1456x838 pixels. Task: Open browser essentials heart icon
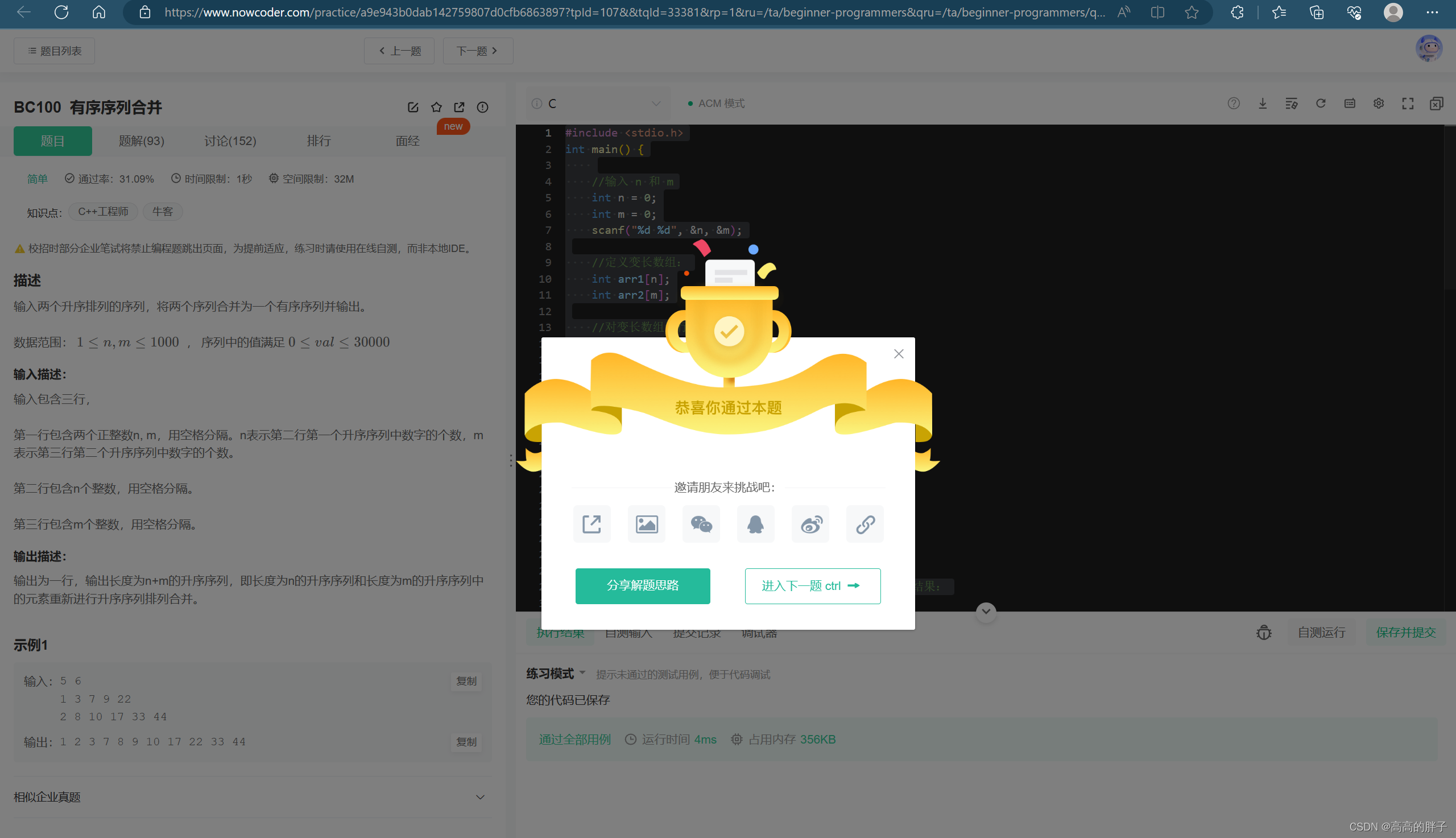pyautogui.click(x=1354, y=12)
